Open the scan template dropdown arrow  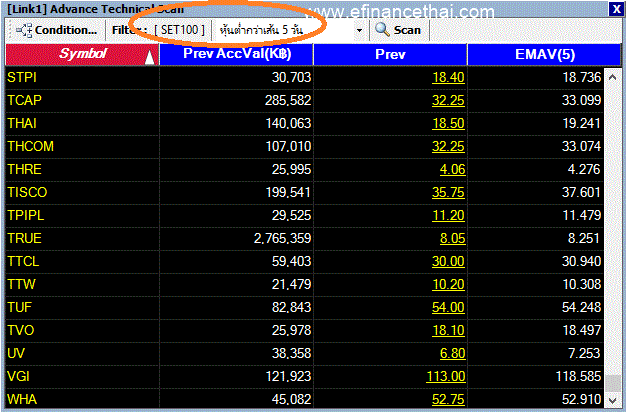[x=359, y=30]
